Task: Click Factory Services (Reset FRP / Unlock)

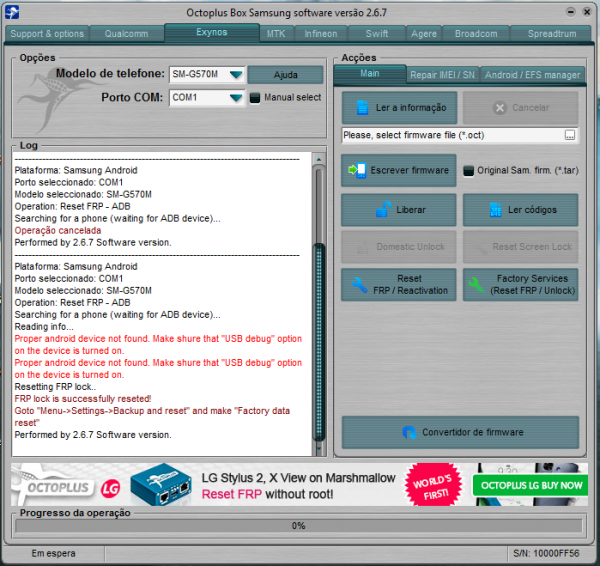Action: pos(520,285)
